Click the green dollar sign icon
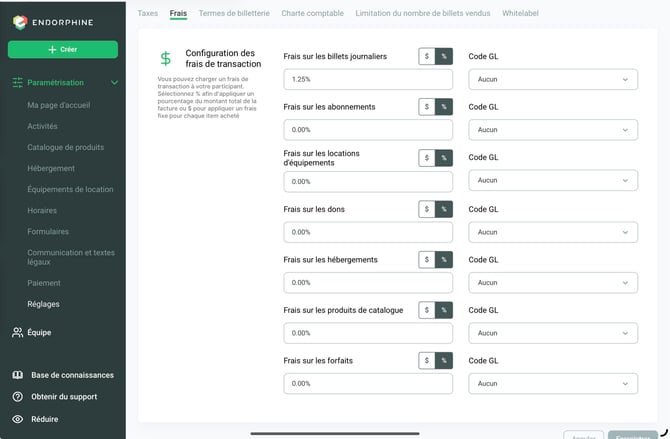 (165, 58)
